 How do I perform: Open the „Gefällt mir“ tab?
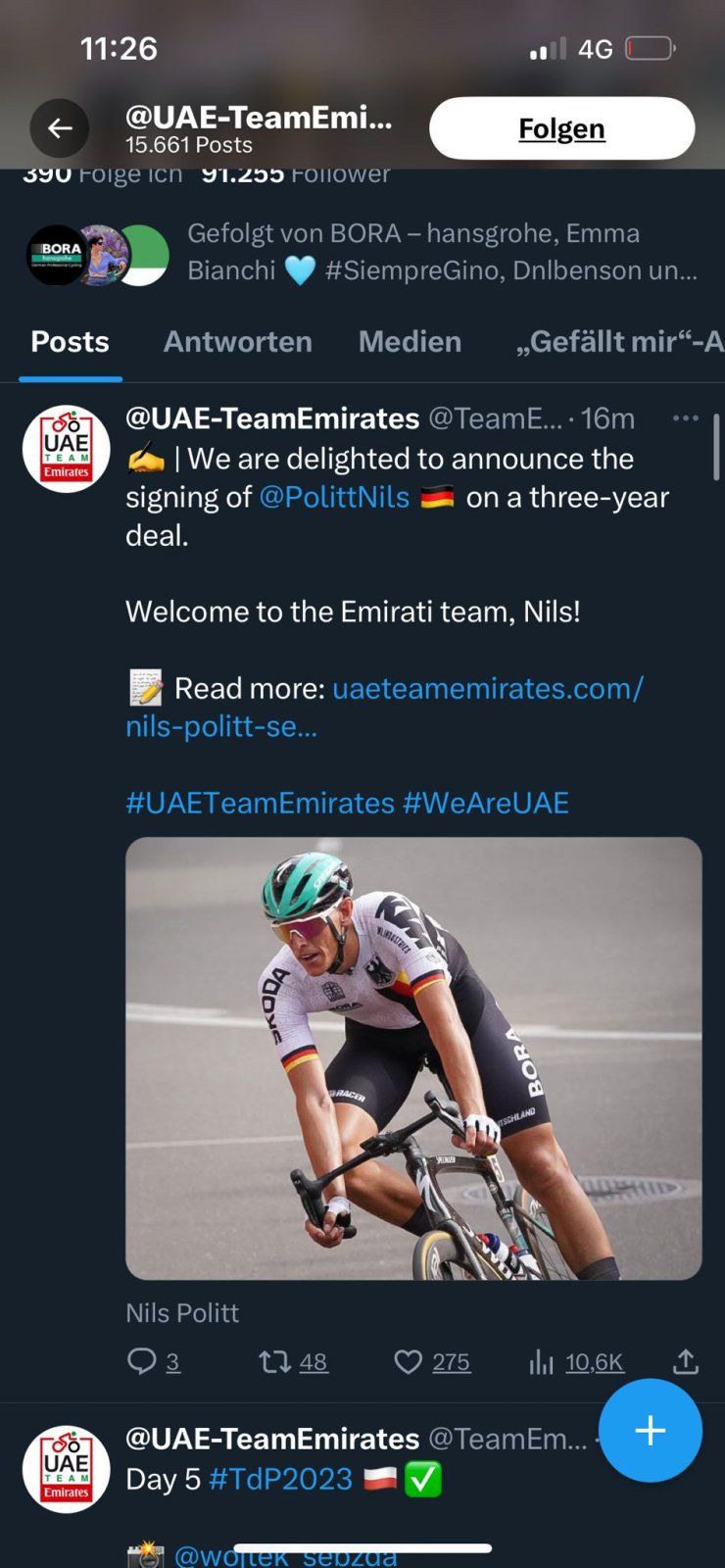tap(619, 341)
